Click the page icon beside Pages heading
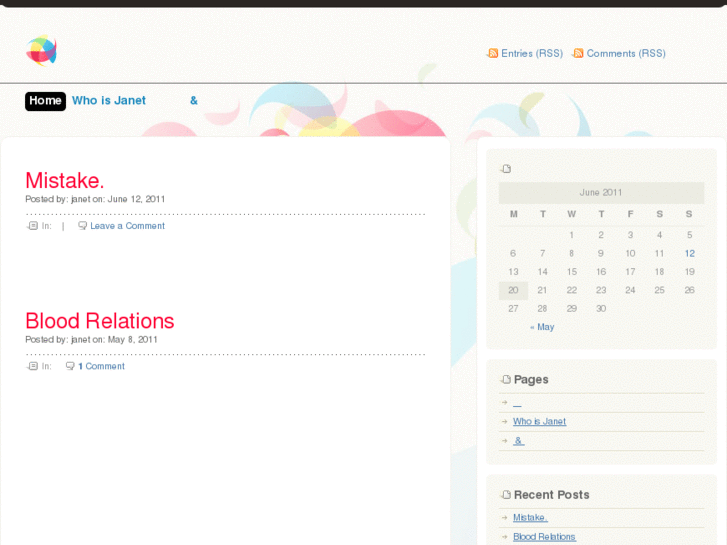The image size is (727, 545). pyautogui.click(x=506, y=379)
